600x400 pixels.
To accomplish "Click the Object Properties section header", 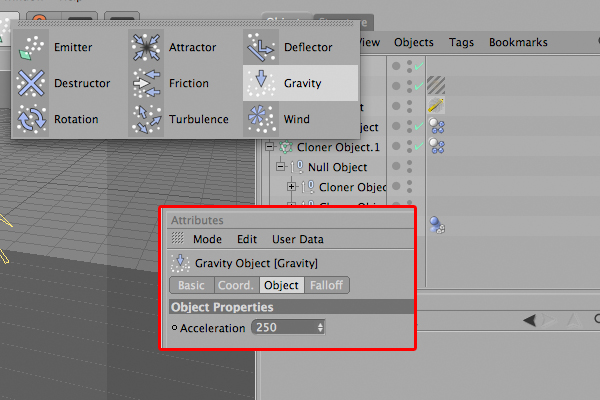I will (292, 307).
